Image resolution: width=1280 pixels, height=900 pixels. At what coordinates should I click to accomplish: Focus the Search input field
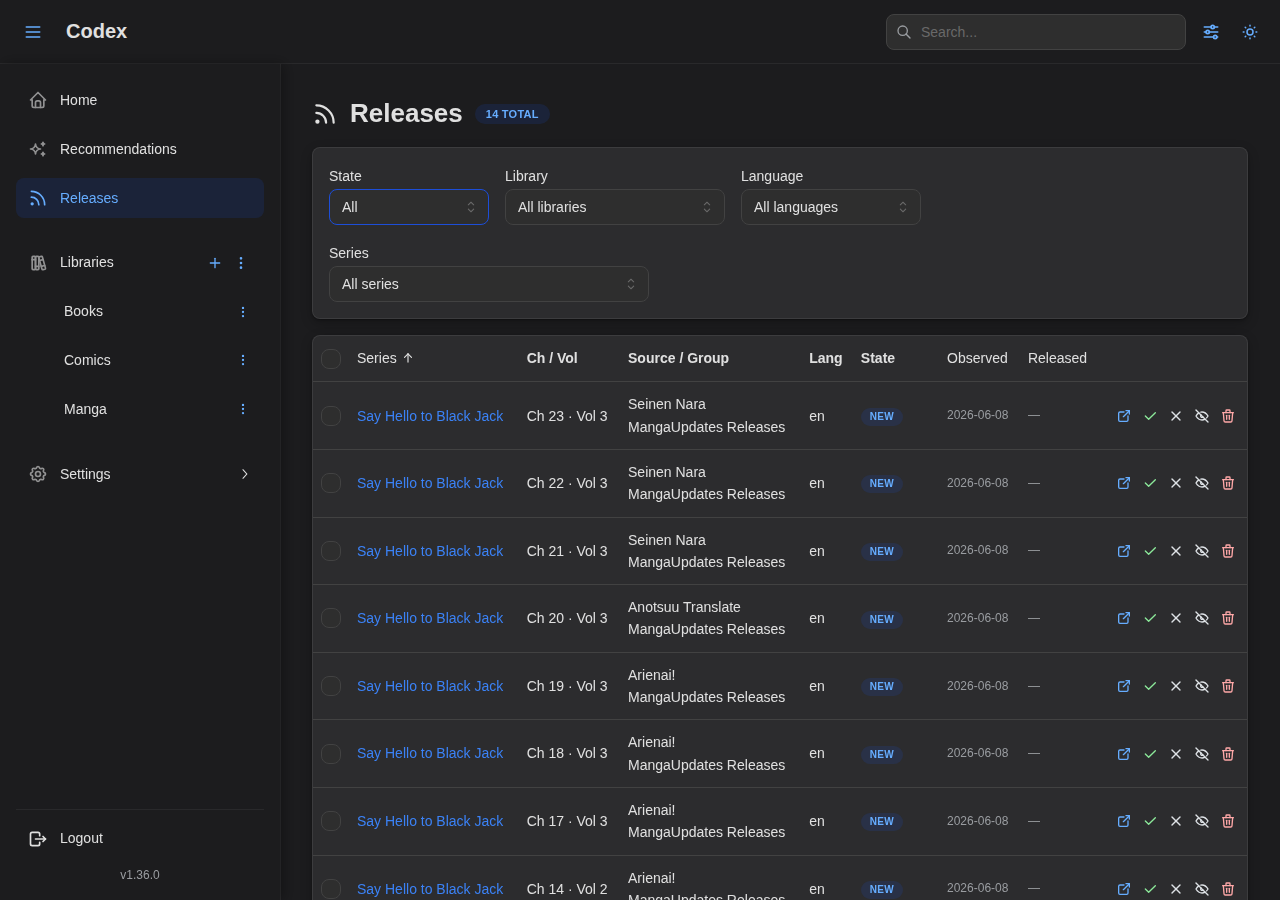1036,32
